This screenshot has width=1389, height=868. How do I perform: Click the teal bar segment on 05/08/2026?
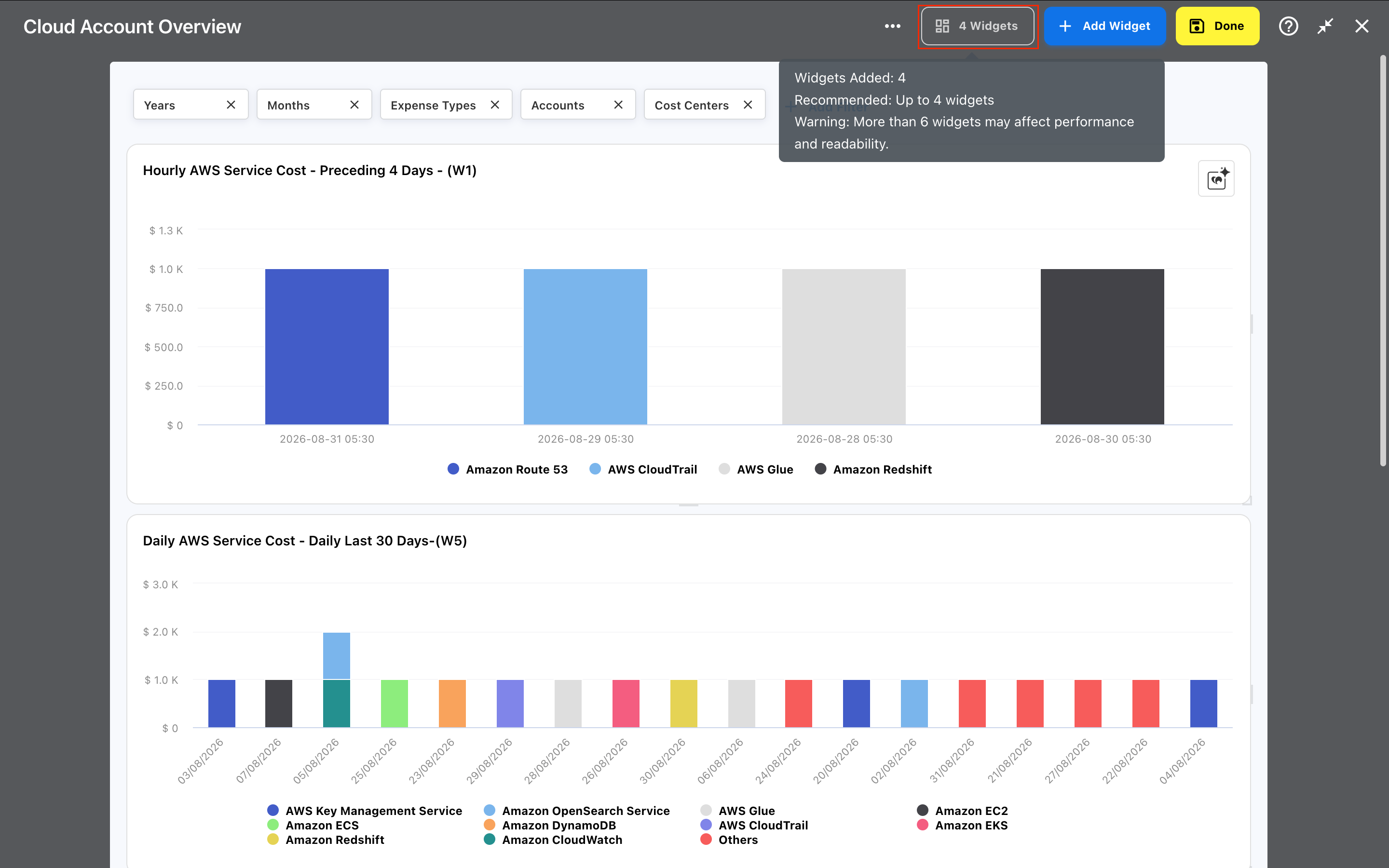pyautogui.click(x=336, y=703)
